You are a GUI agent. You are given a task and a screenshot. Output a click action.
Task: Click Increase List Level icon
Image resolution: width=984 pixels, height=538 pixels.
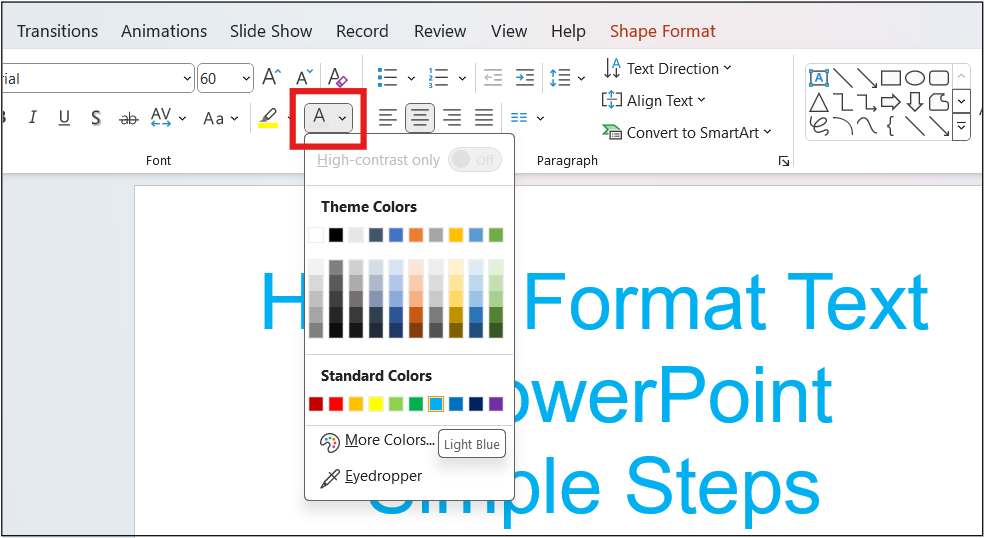524,78
